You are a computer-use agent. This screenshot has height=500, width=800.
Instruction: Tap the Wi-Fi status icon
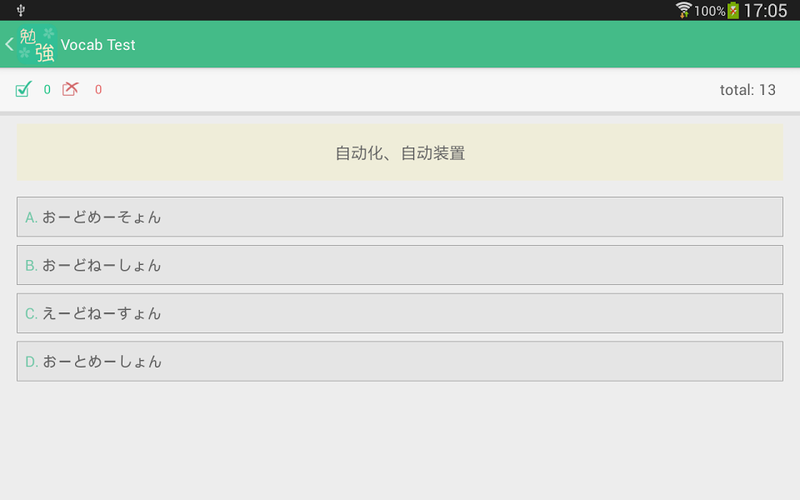pos(683,10)
